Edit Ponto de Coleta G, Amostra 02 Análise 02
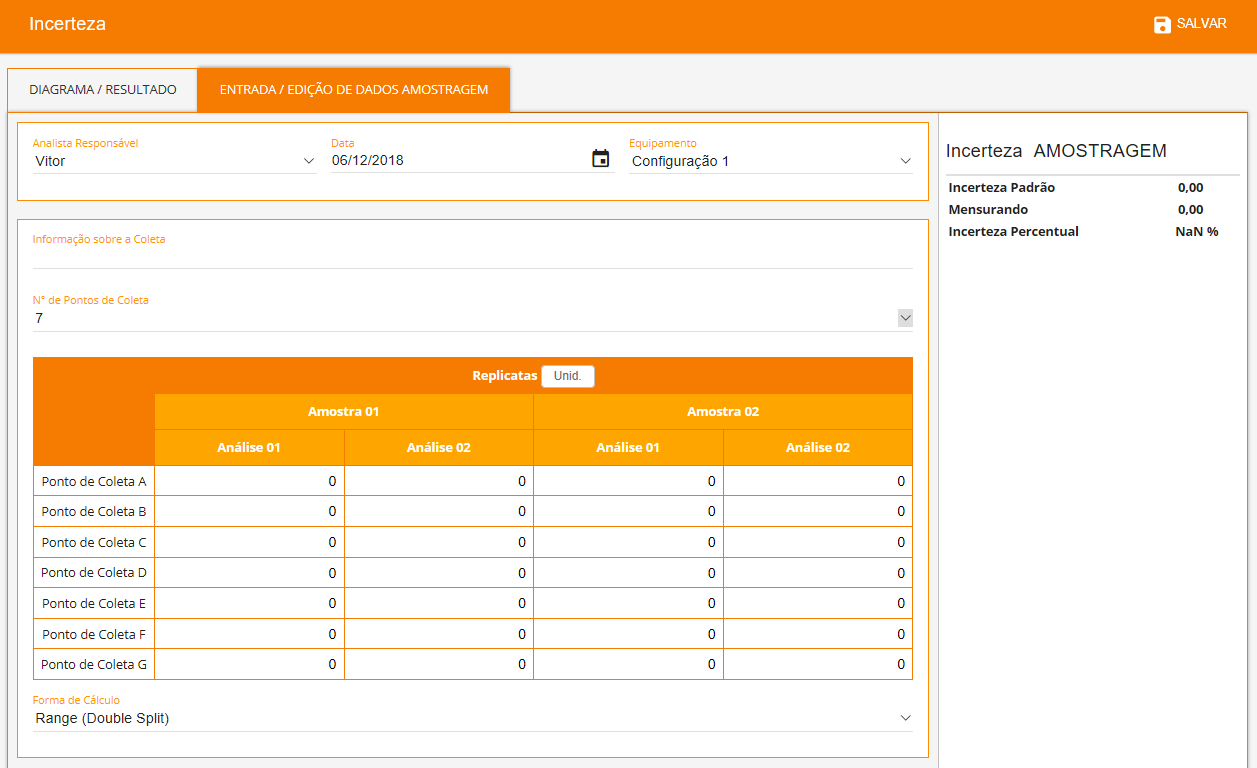The height and width of the screenshot is (768, 1257). [x=817, y=664]
